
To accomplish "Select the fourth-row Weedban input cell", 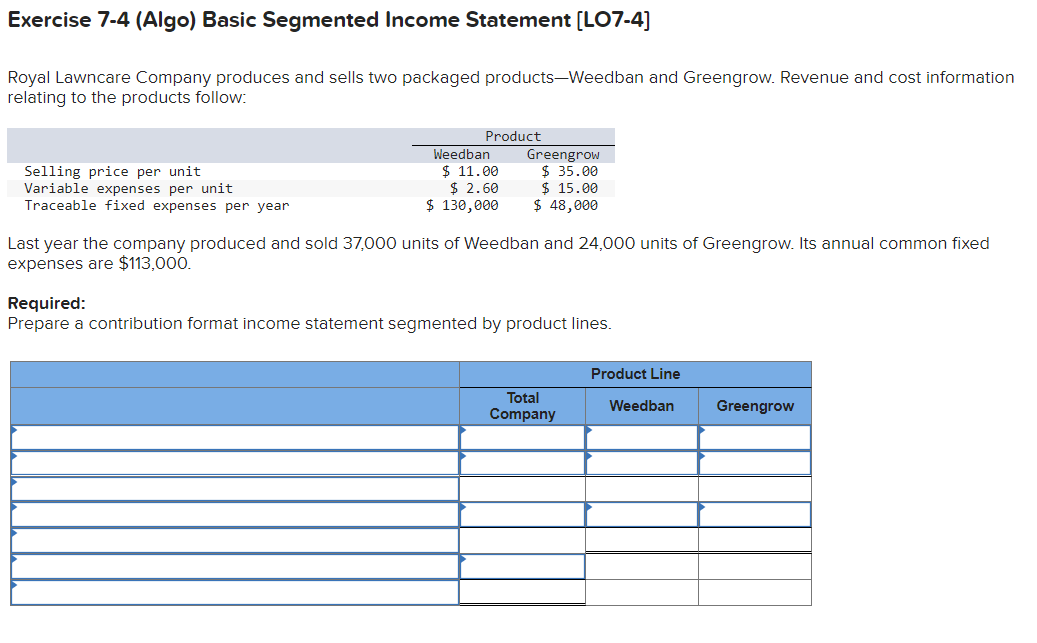I will [640, 514].
